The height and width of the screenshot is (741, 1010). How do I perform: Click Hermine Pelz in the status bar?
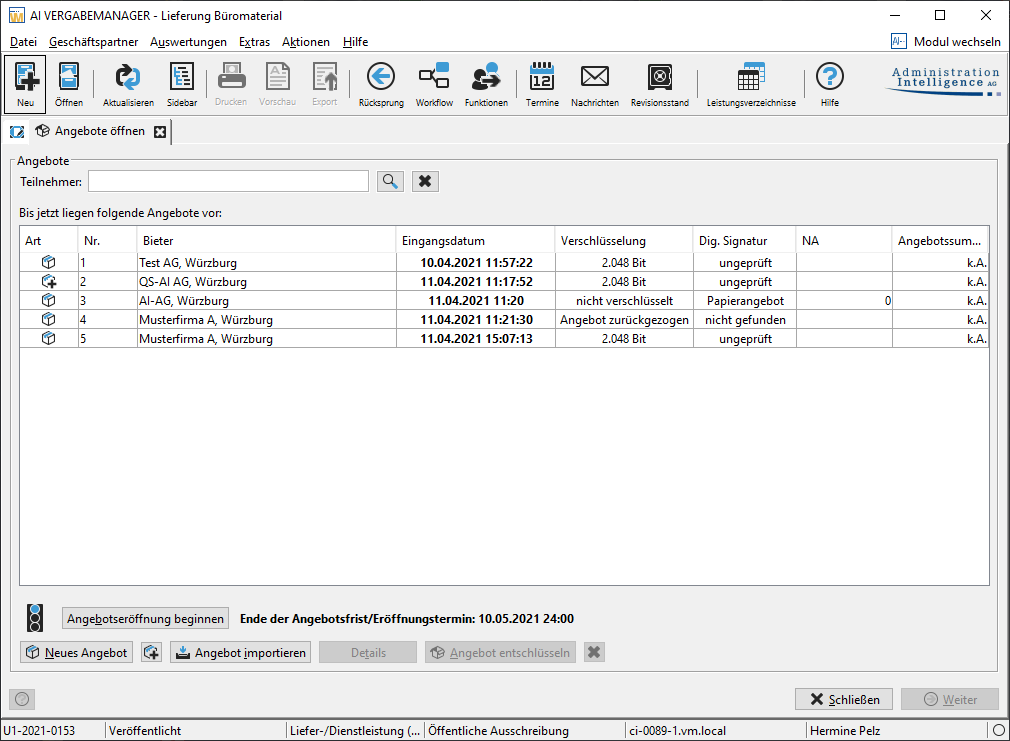[x=844, y=731]
